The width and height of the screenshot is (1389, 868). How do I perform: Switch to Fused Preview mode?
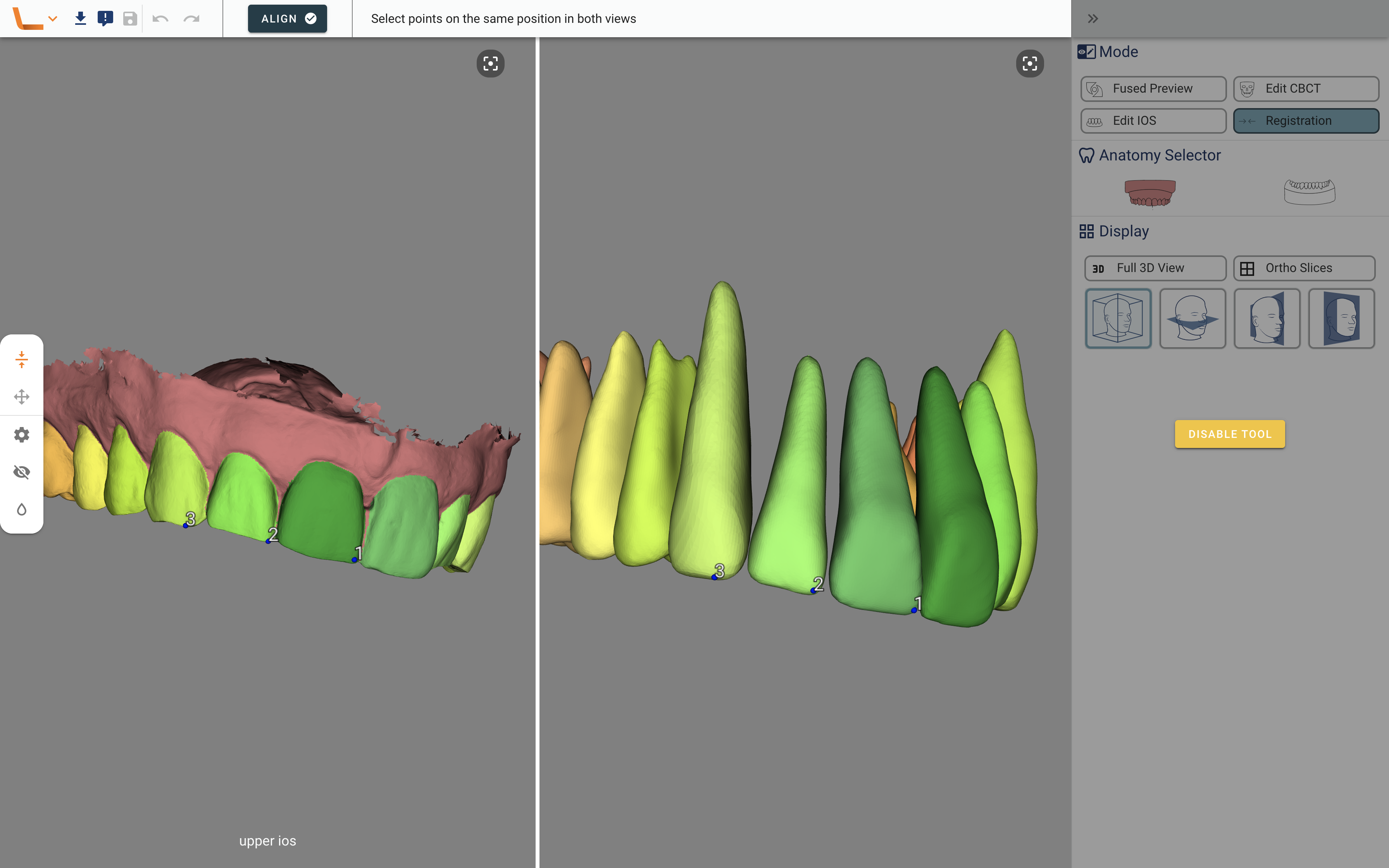click(1153, 88)
